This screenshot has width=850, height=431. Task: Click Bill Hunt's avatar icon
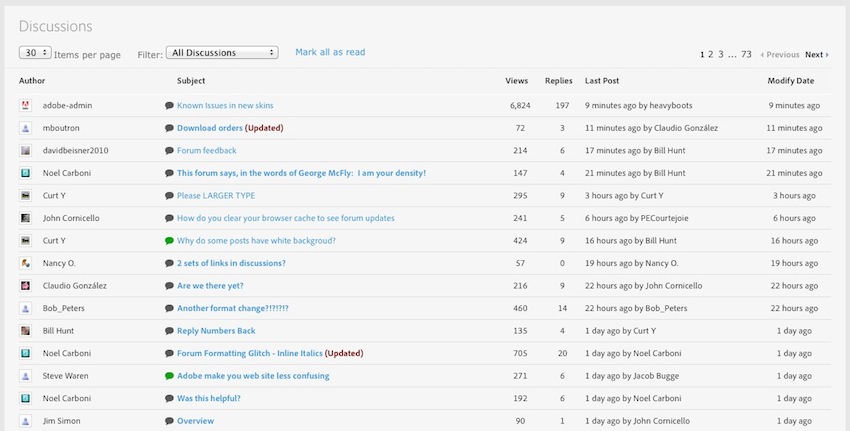25,331
